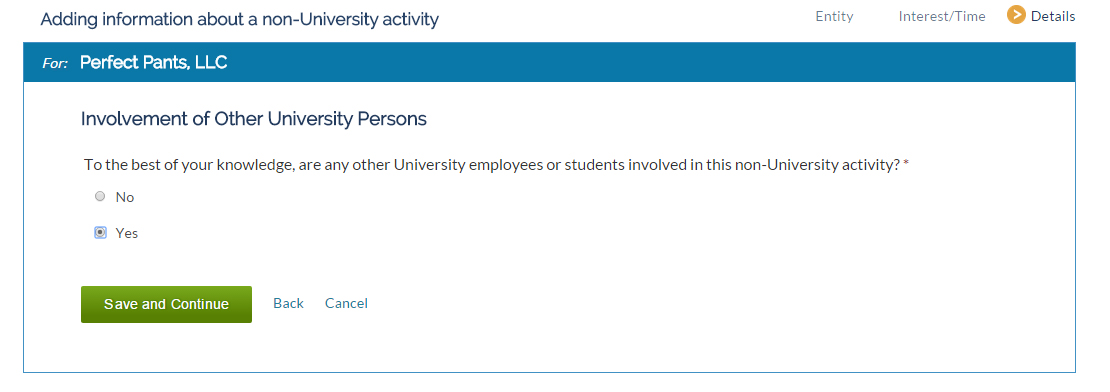1110x392 pixels.
Task: Click the "No" option label text
Action: pos(125,197)
